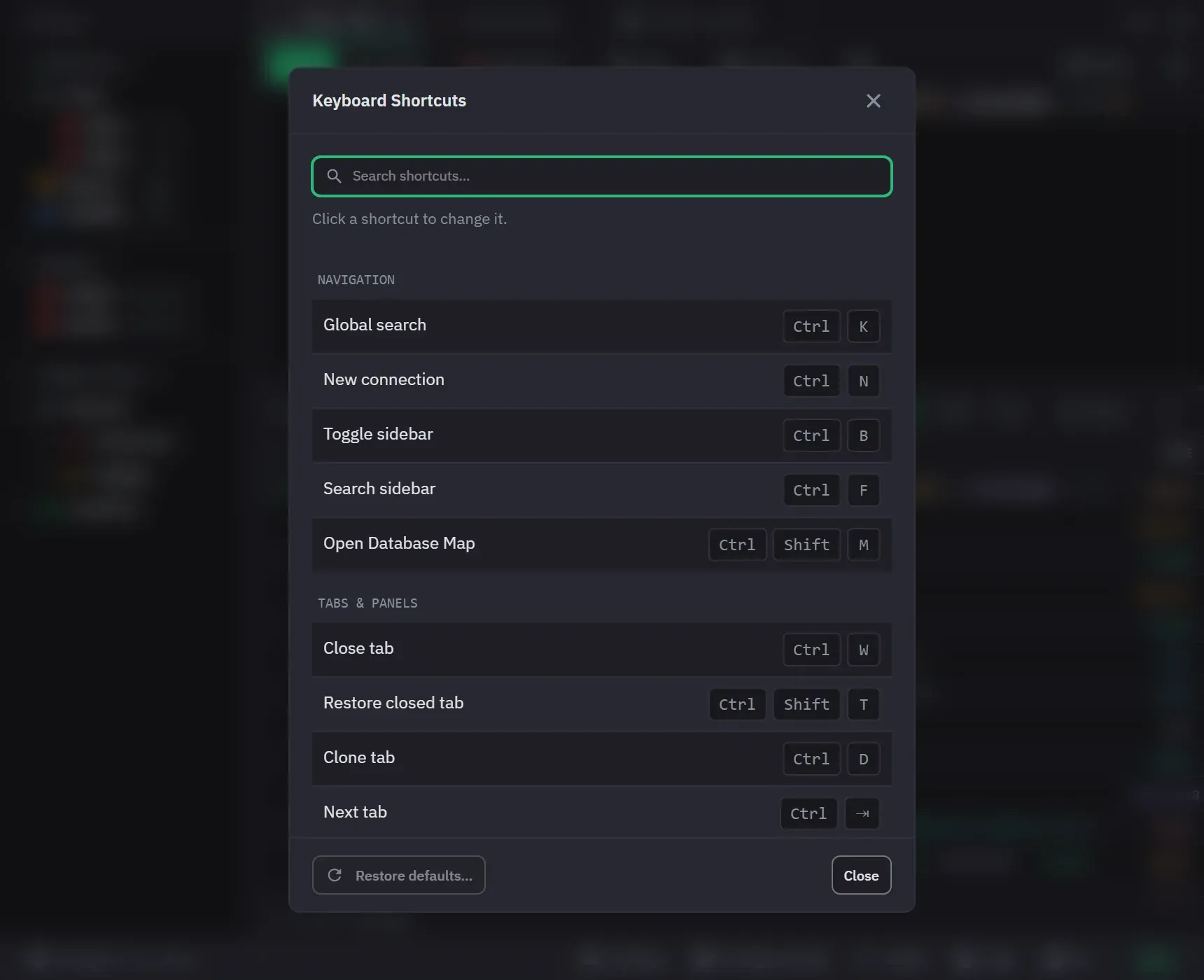Close the Keyboard Shortcuts dialog with X icon
This screenshot has width=1204, height=980.
point(873,101)
